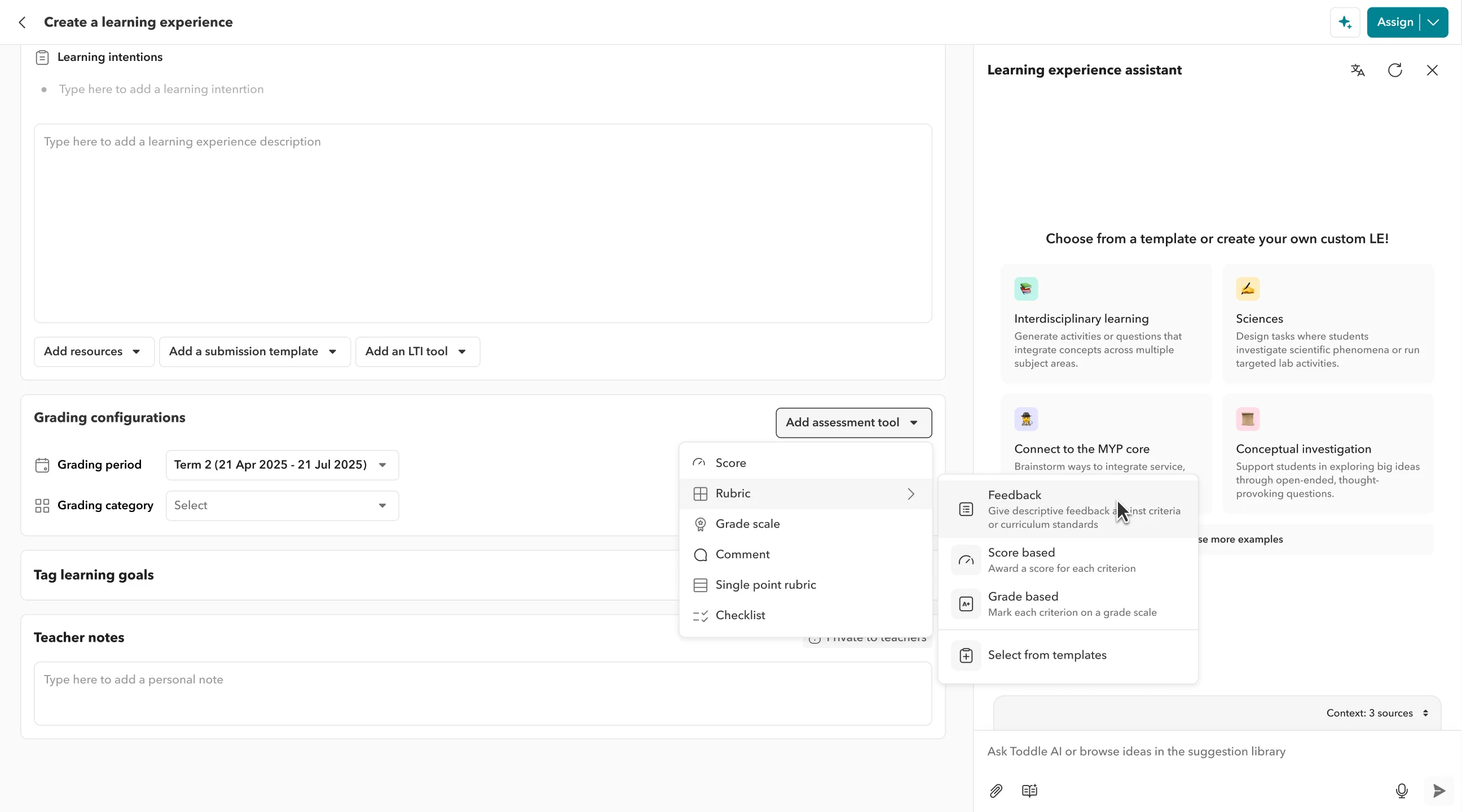Close the learning experience assistant panel
Screen dimensions: 1462x812
(x=1432, y=70)
